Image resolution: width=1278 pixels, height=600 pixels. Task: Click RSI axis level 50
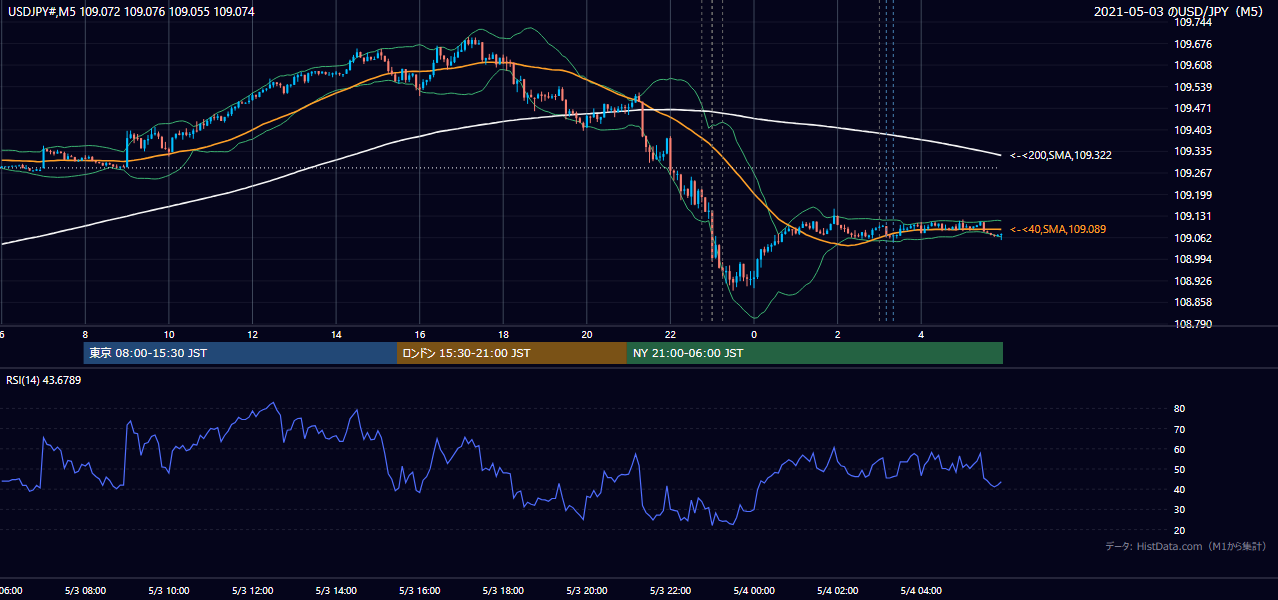click(1180, 470)
